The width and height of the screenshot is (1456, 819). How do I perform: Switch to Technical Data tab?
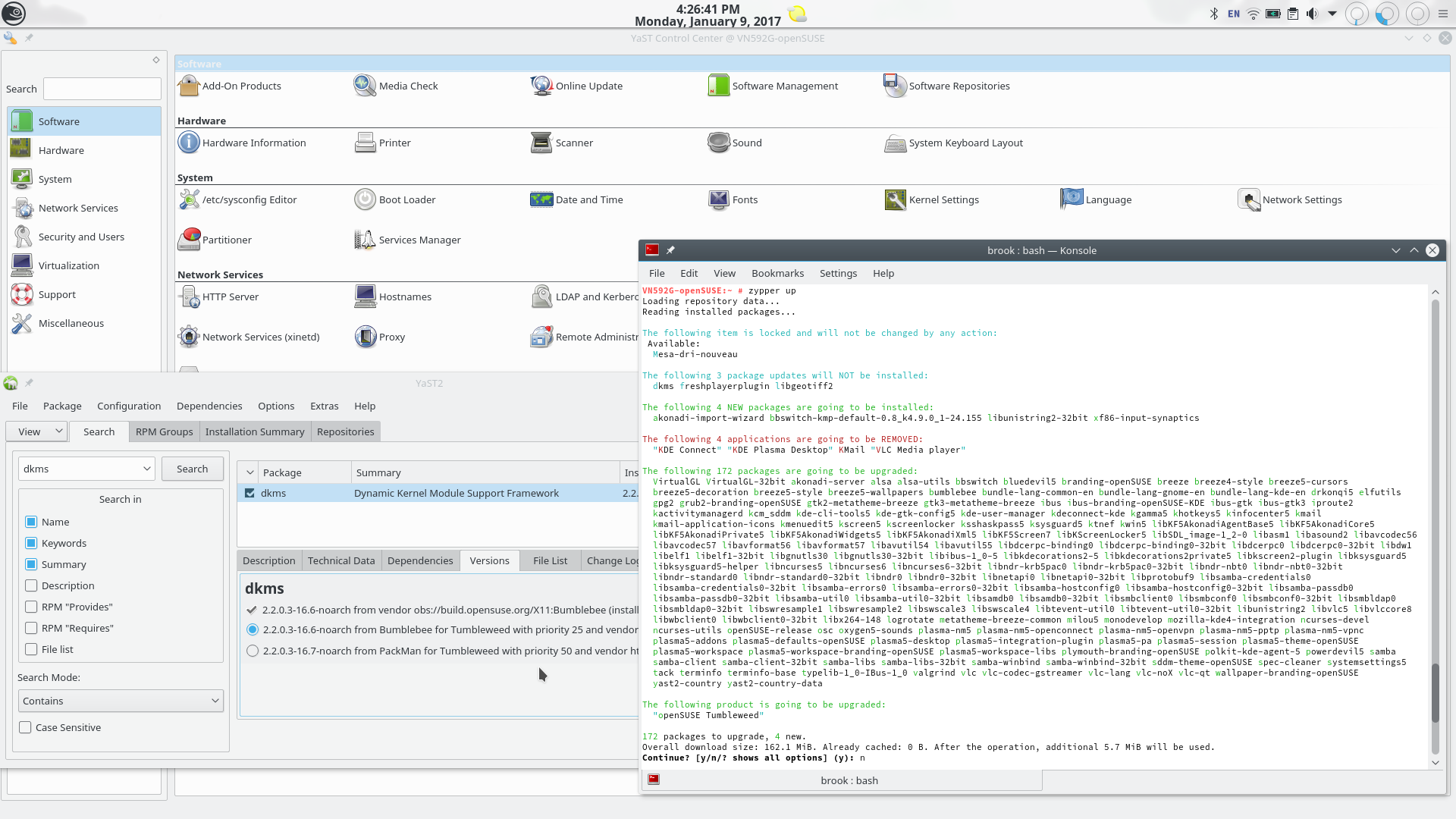341,560
